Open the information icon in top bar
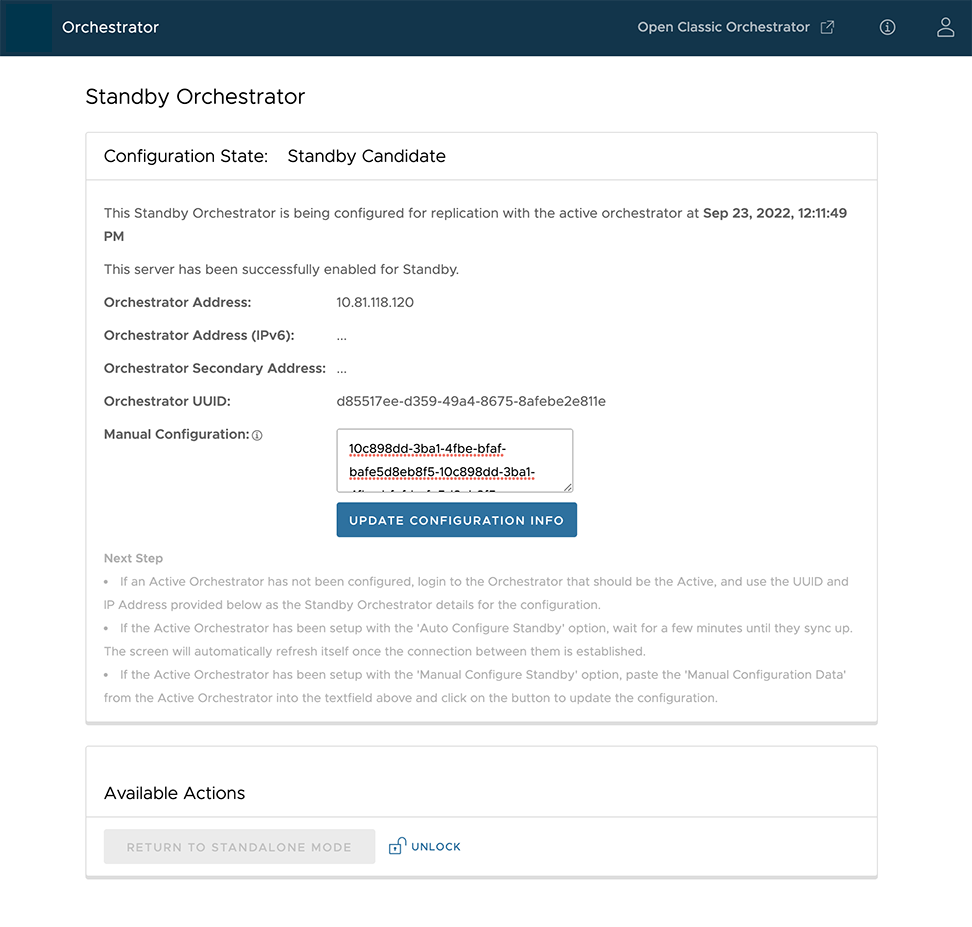Viewport: 972px width, 927px height. point(887,28)
